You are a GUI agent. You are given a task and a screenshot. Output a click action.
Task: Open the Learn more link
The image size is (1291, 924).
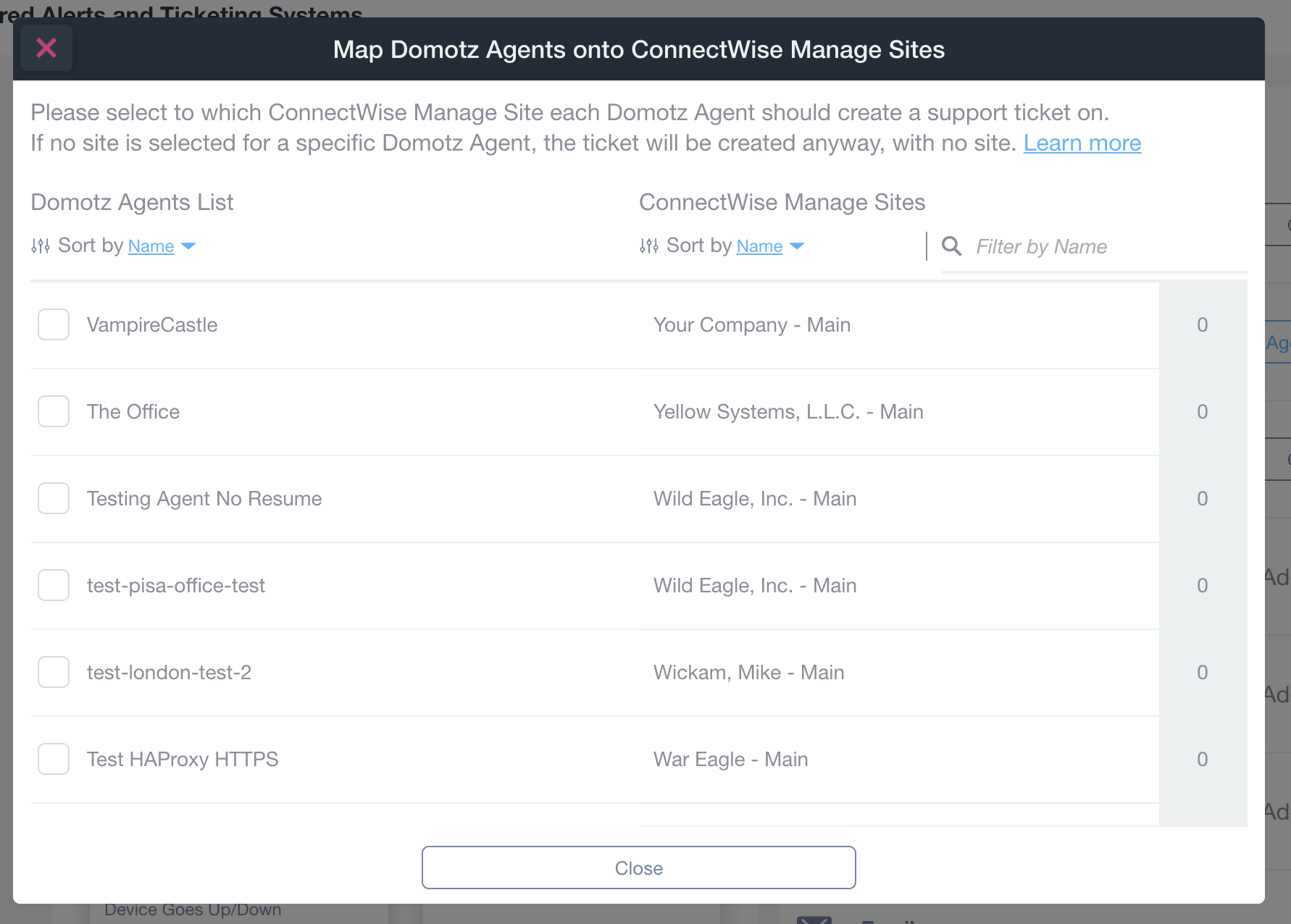(1082, 143)
